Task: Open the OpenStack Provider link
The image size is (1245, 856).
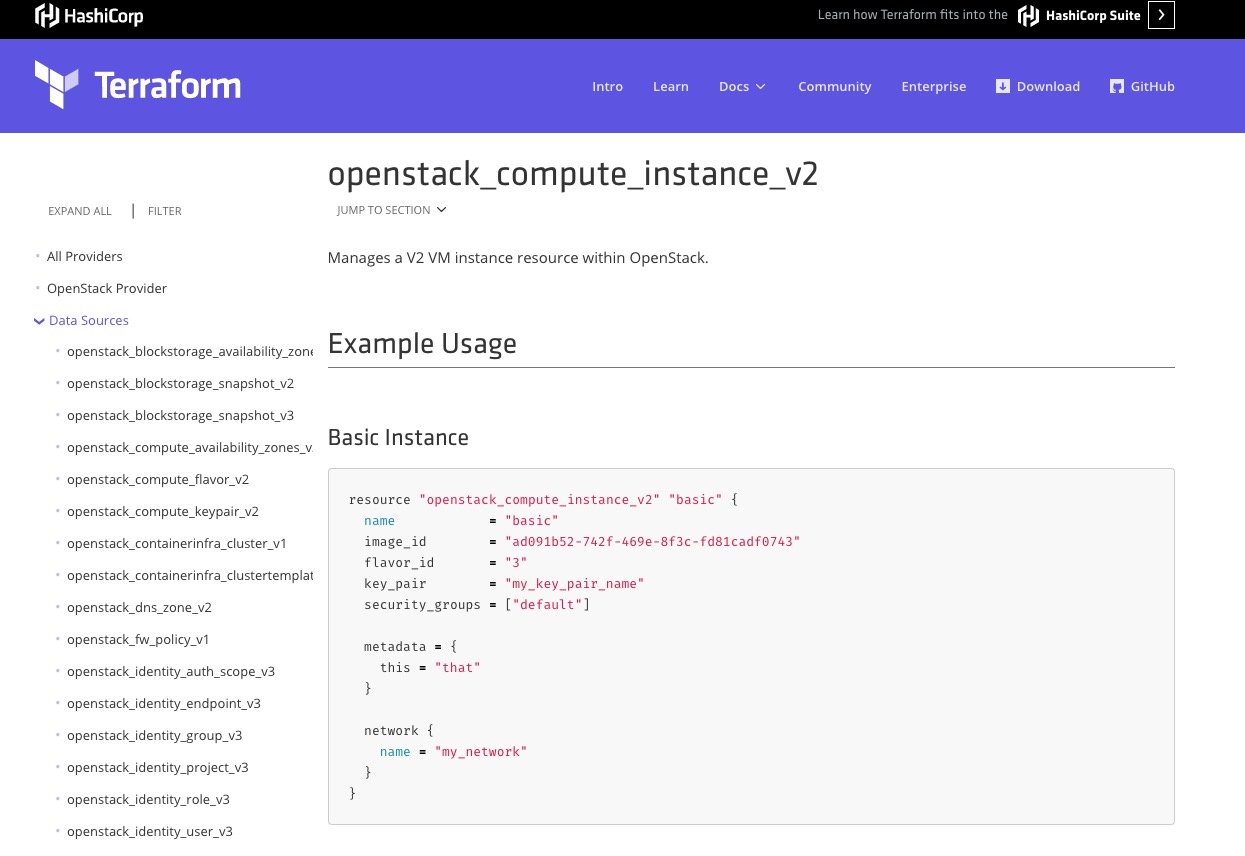Action: (107, 289)
